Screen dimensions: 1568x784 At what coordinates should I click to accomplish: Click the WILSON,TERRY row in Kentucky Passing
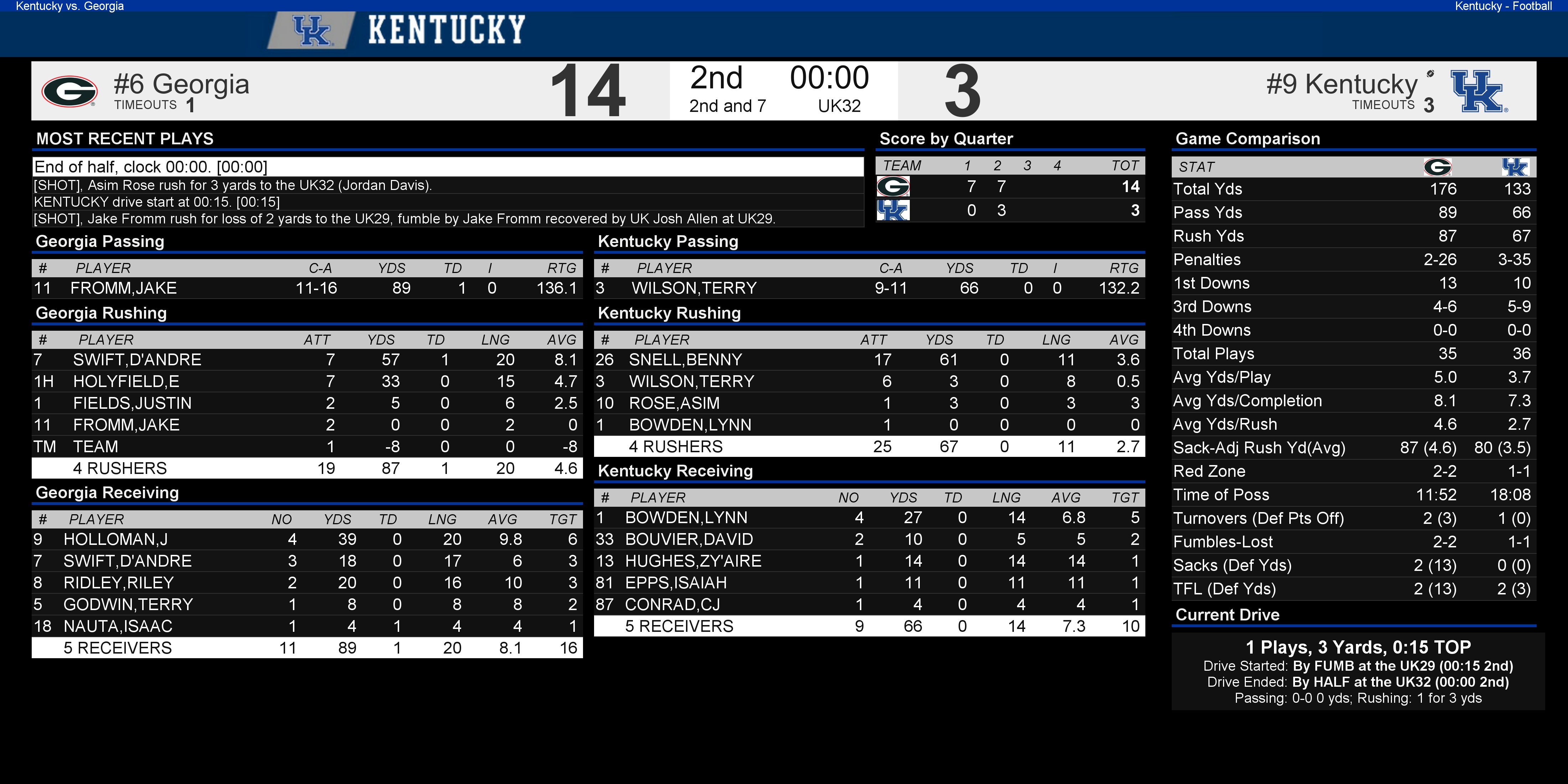point(869,288)
